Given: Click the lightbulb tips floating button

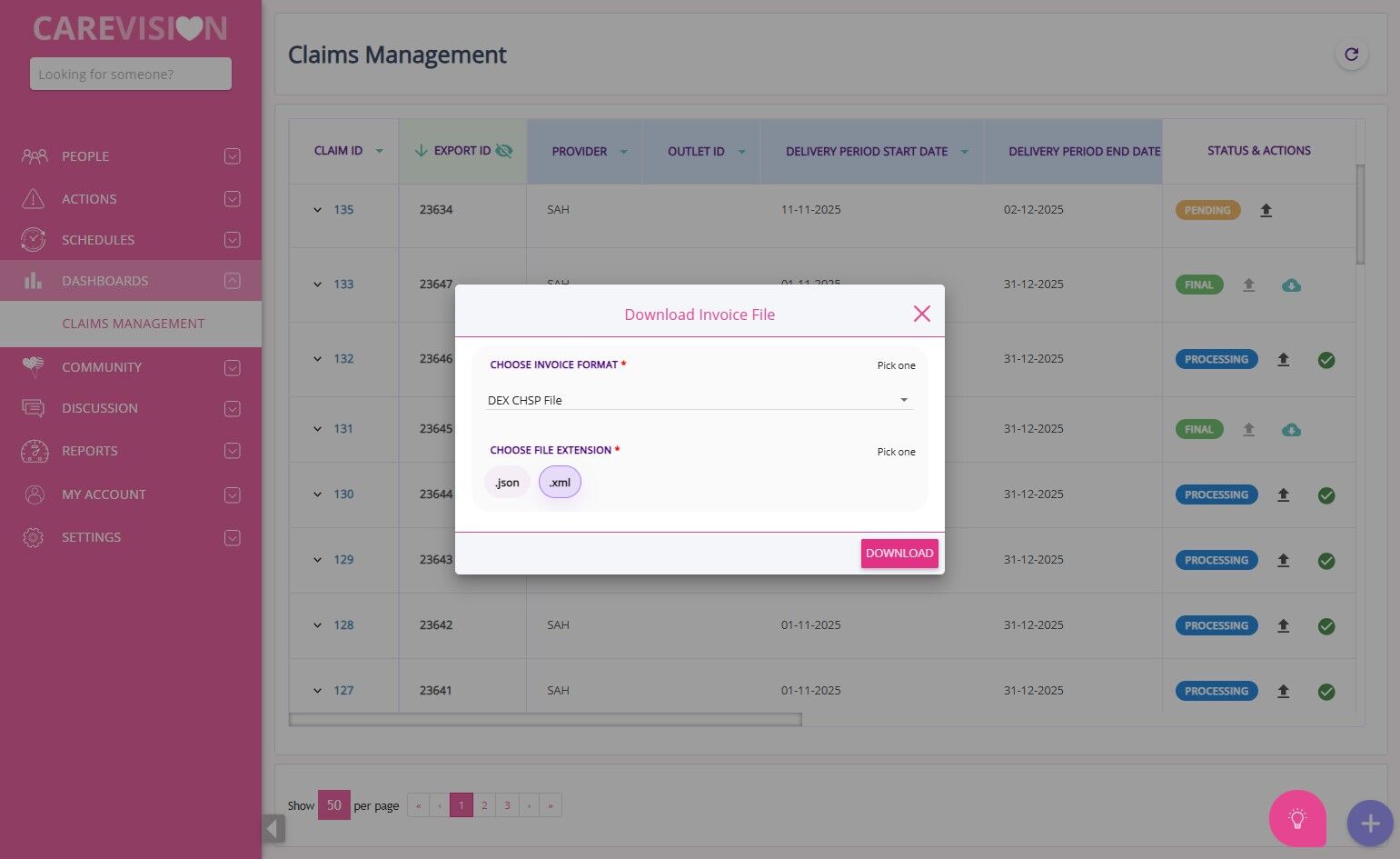Looking at the screenshot, I should pyautogui.click(x=1297, y=819).
